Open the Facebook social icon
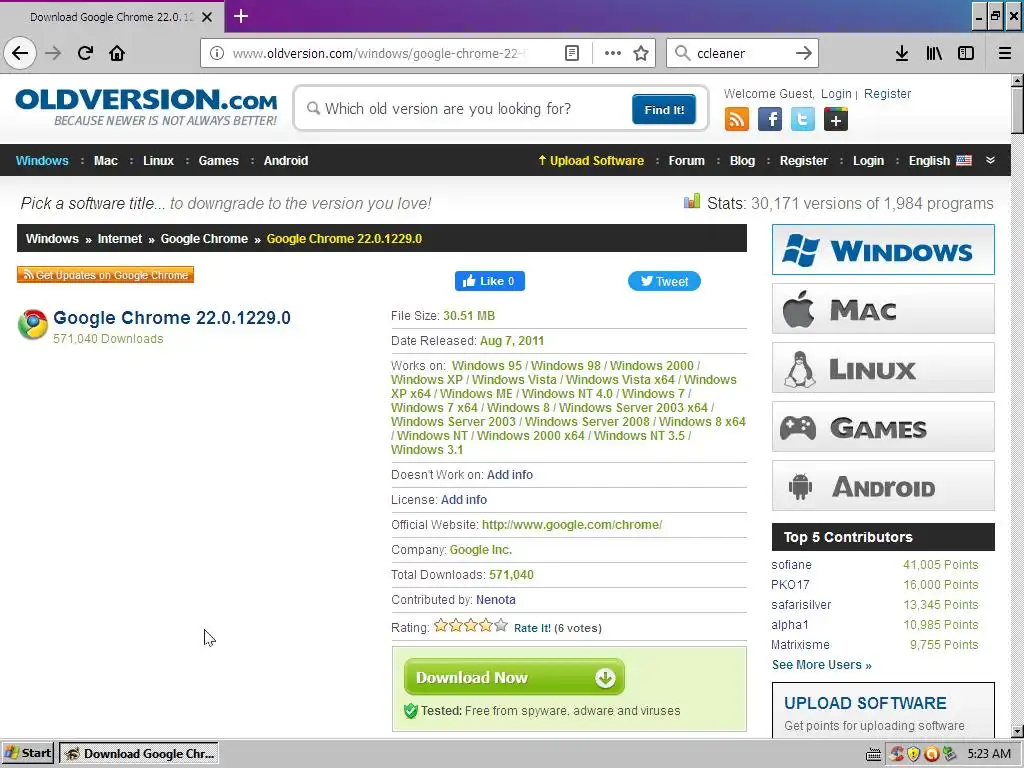The image size is (1024, 768). (770, 120)
